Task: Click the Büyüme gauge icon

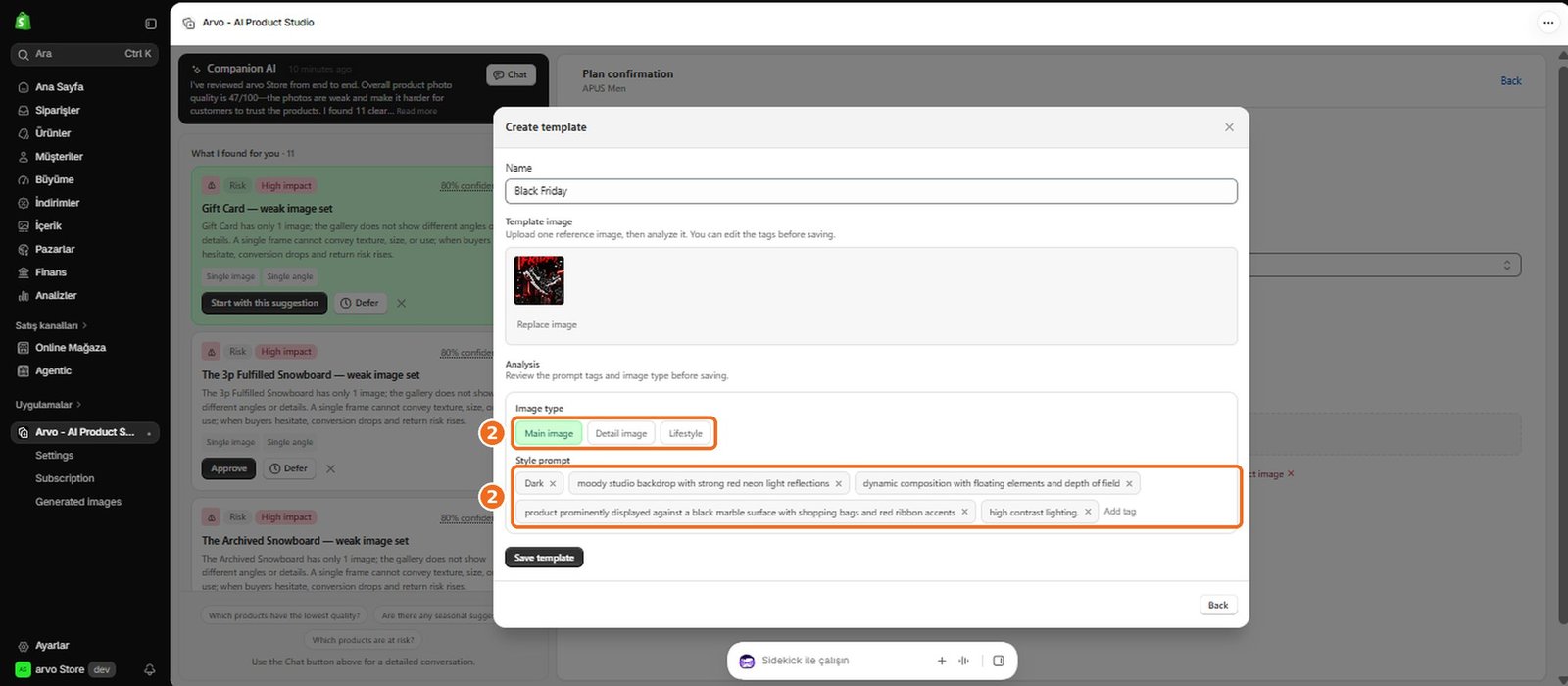Action: click(24, 180)
